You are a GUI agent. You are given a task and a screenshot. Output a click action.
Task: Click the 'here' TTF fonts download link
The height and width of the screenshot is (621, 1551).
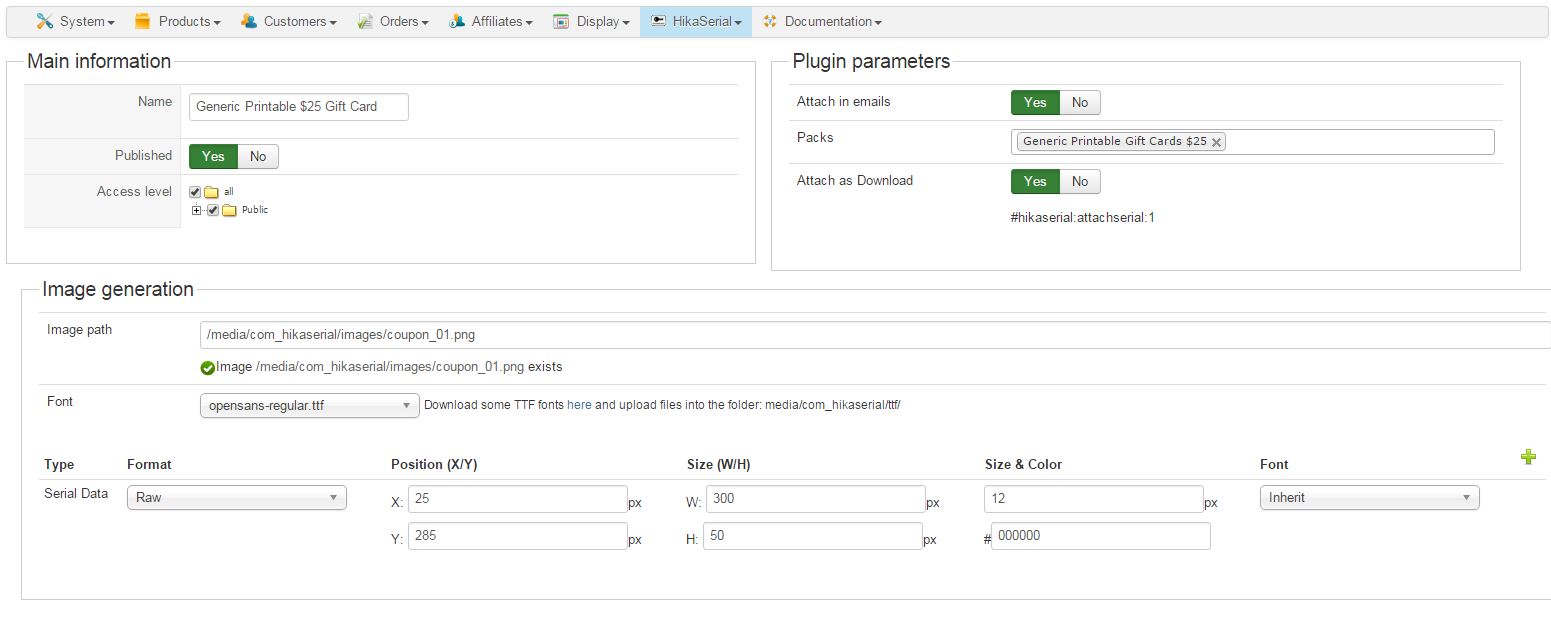[579, 405]
